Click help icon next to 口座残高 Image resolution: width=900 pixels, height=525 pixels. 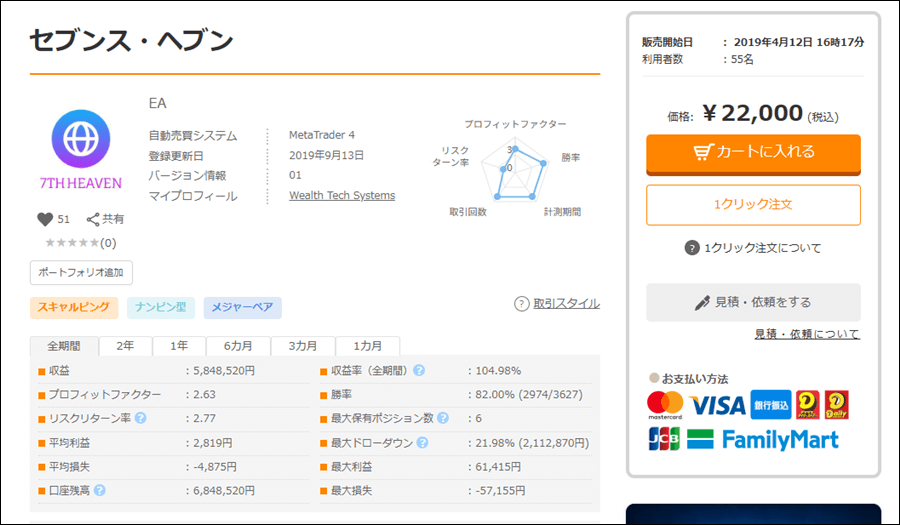(100, 490)
